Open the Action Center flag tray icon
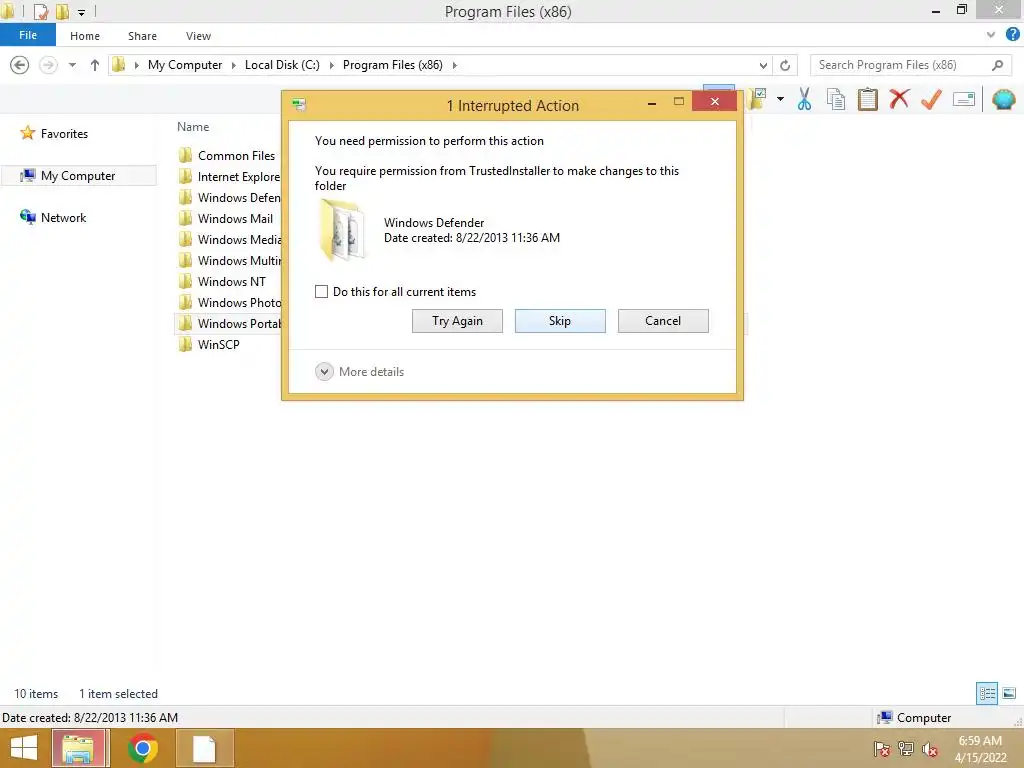1024x768 pixels. (881, 749)
